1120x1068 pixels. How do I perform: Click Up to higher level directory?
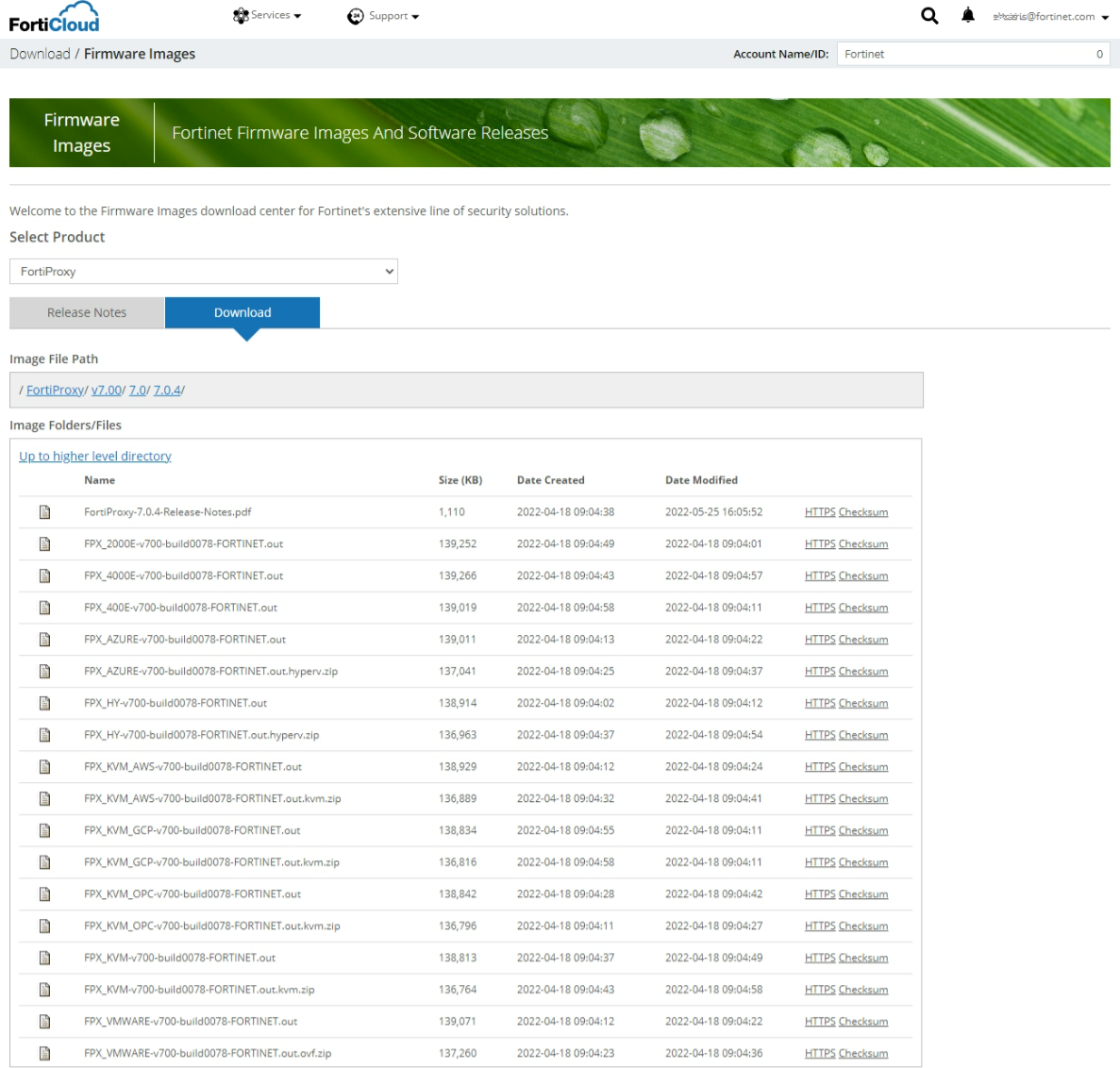tap(94, 456)
